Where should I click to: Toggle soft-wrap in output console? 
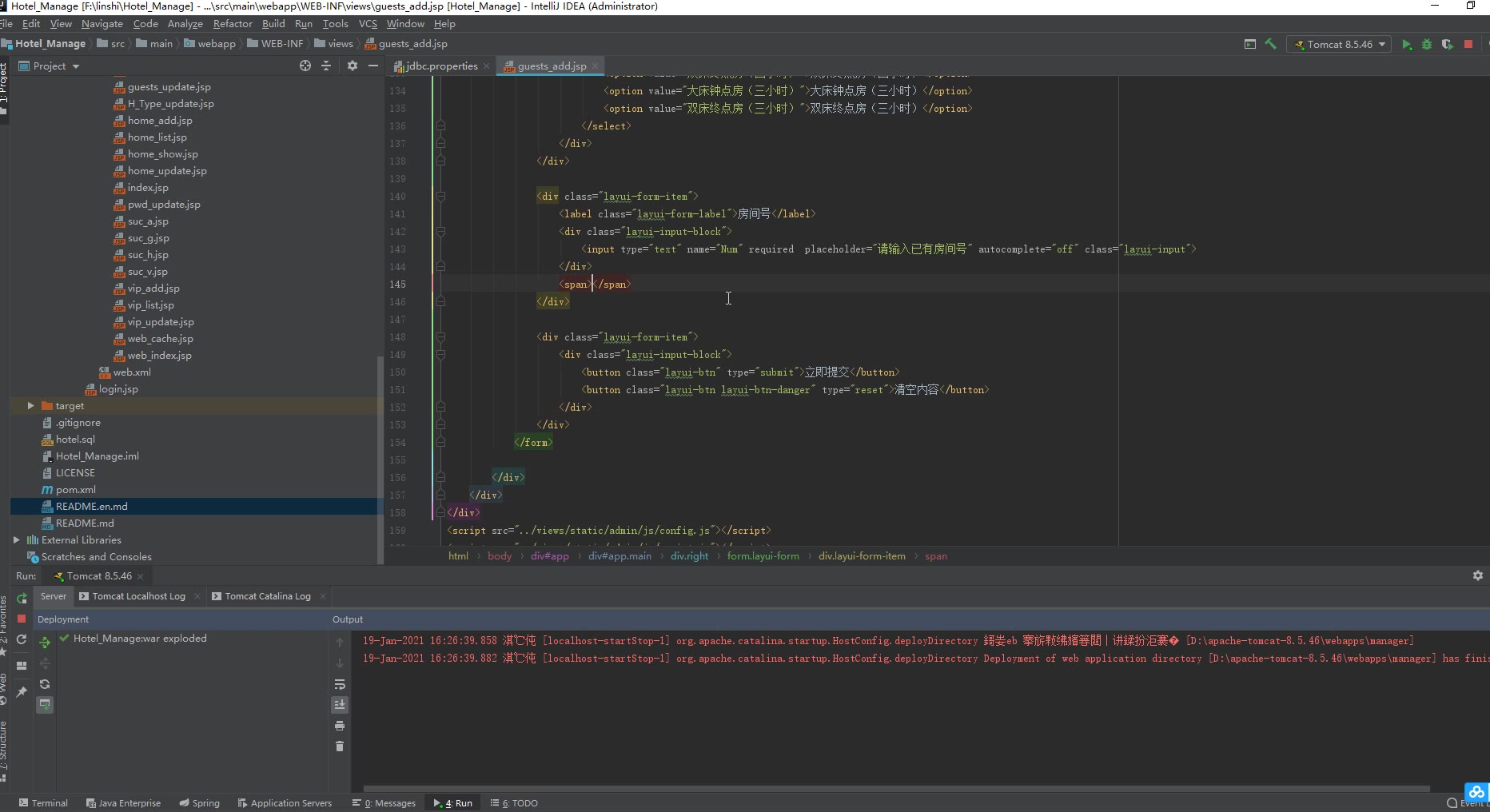tap(340, 684)
